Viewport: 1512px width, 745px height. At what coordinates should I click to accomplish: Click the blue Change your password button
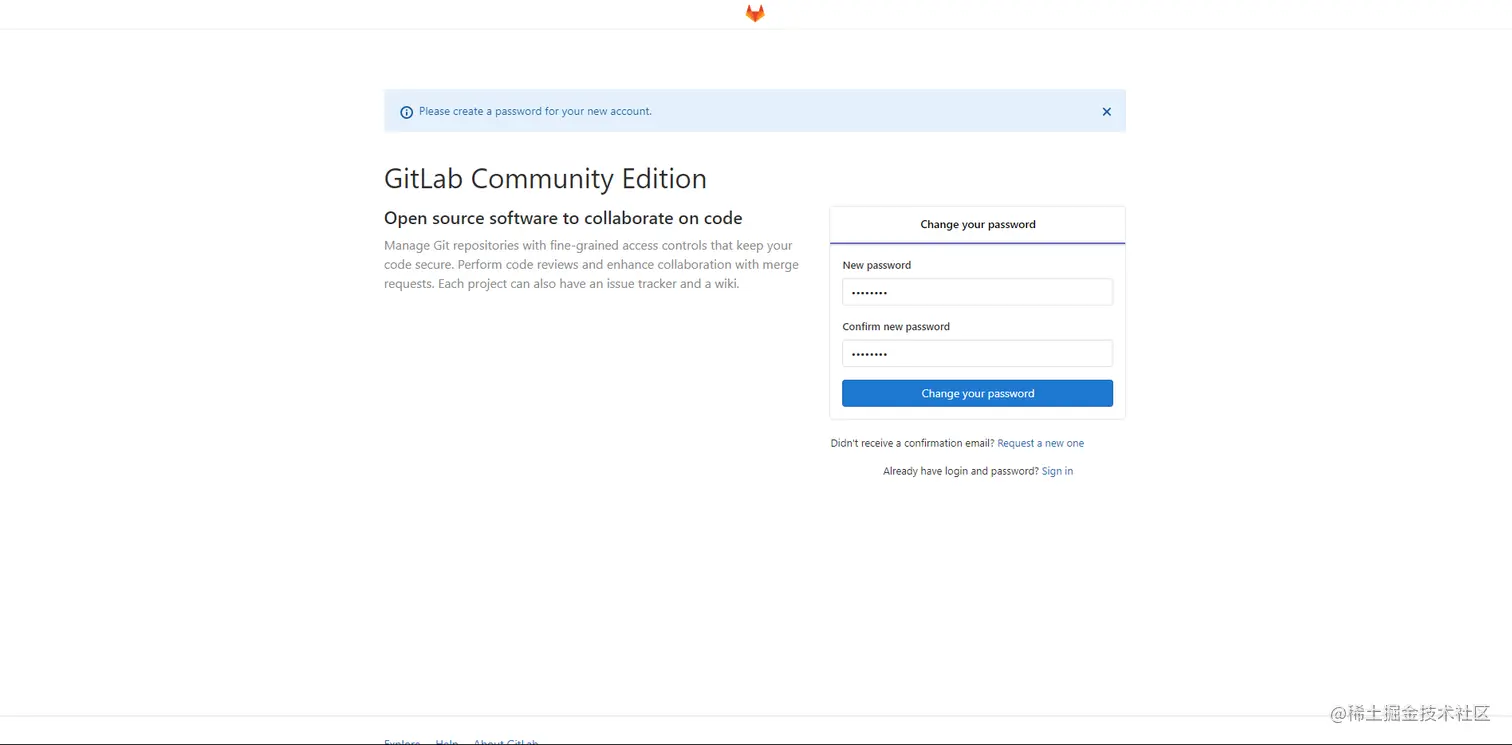[977, 393]
